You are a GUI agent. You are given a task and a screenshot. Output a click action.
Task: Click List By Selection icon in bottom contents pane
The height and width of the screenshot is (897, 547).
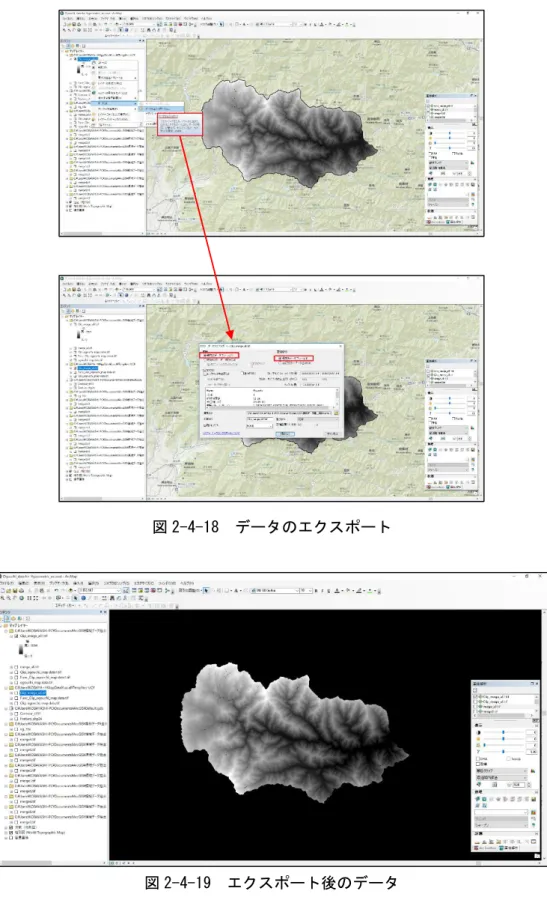19,618
